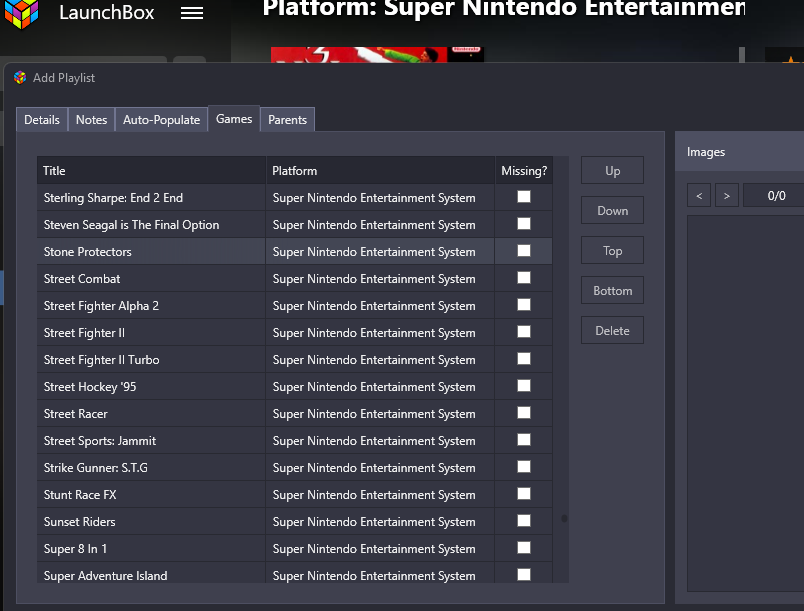Click the Platform column header
Screen dimensions: 804x611
[x=380, y=171]
